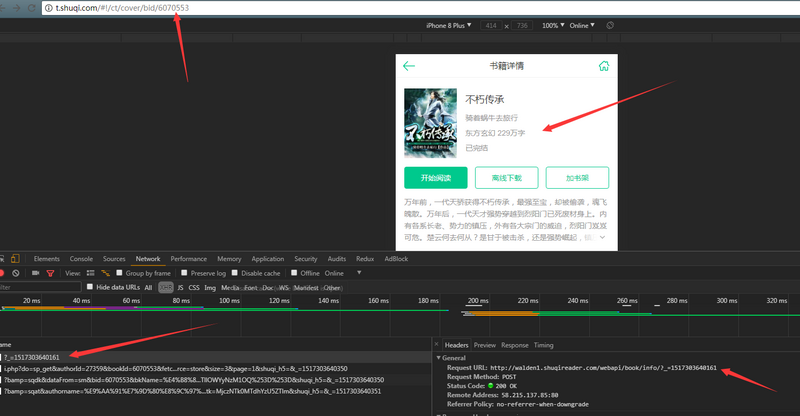Show the request Headers tab
The height and width of the screenshot is (416, 800).
tap(456, 345)
